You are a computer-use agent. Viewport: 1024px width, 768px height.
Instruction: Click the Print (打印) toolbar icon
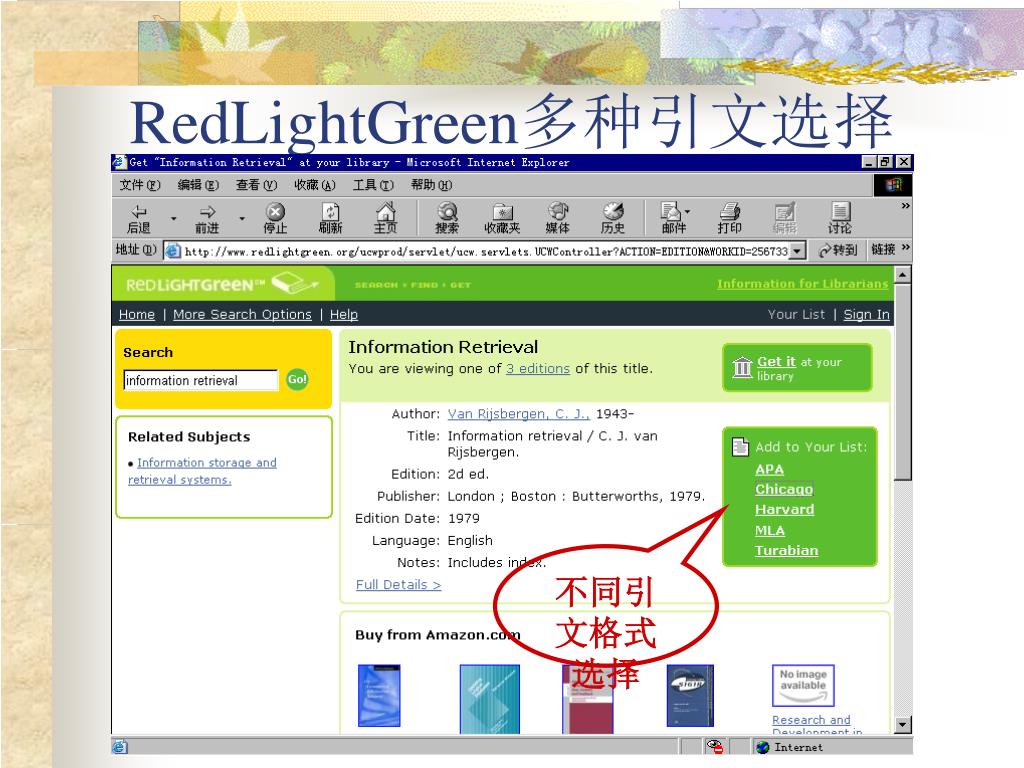[x=729, y=219]
